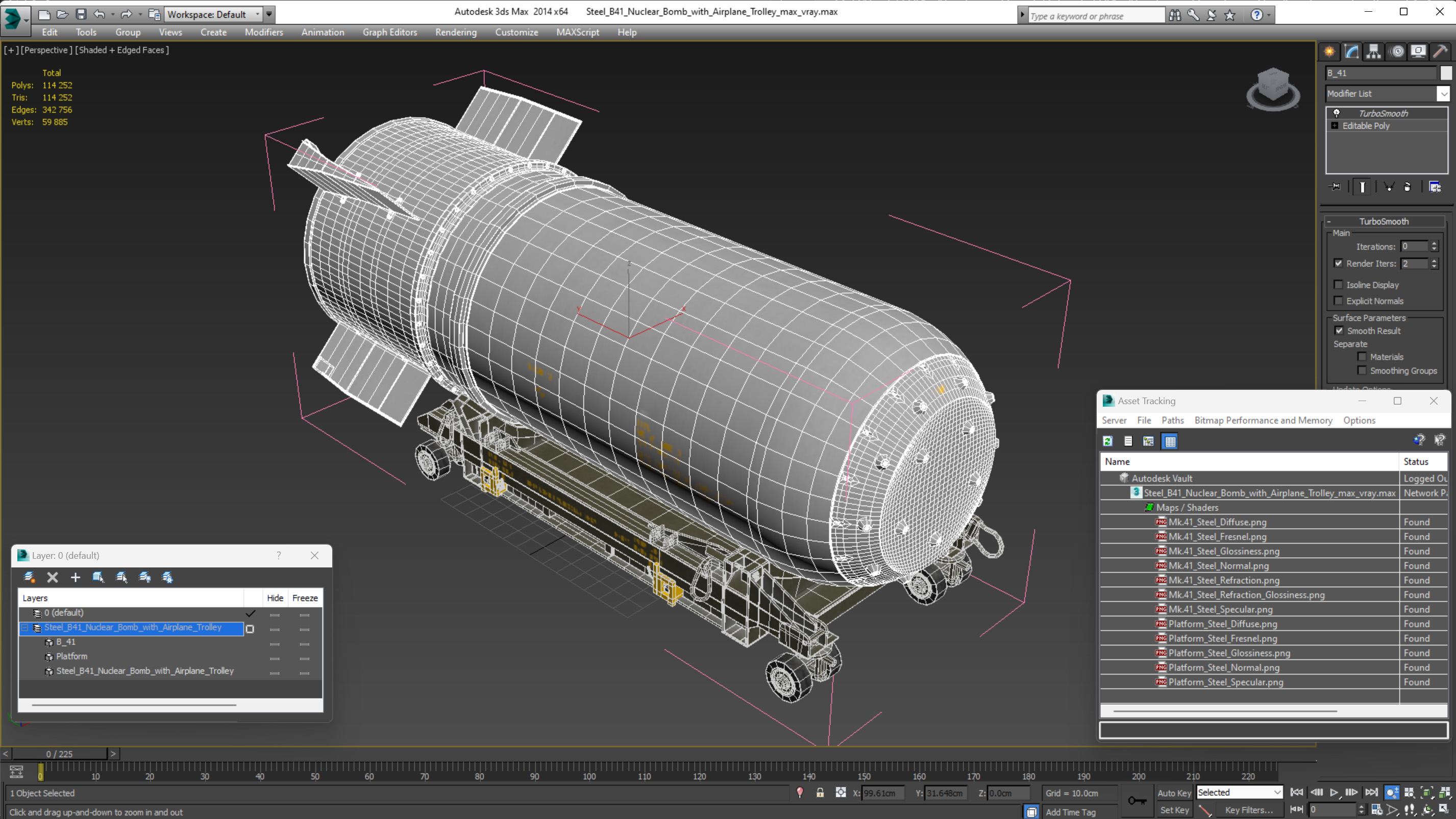Click the Shaded + Edged Faces viewport label
Viewport: 1456px width, 819px height.
[122, 51]
